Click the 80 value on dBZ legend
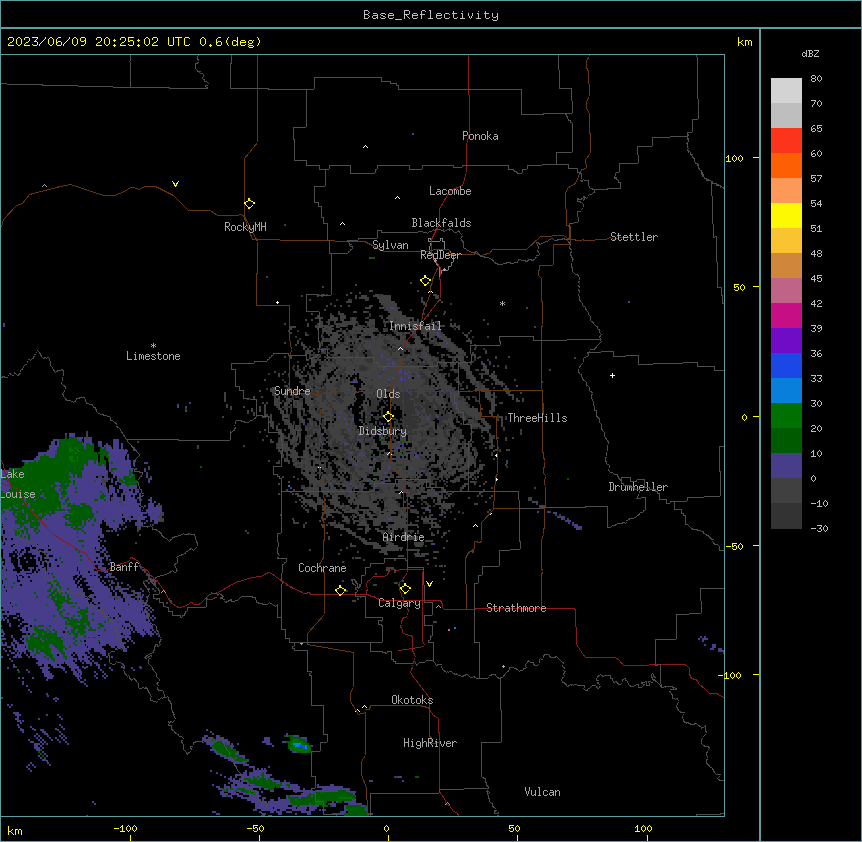The image size is (862, 842). 816,79
